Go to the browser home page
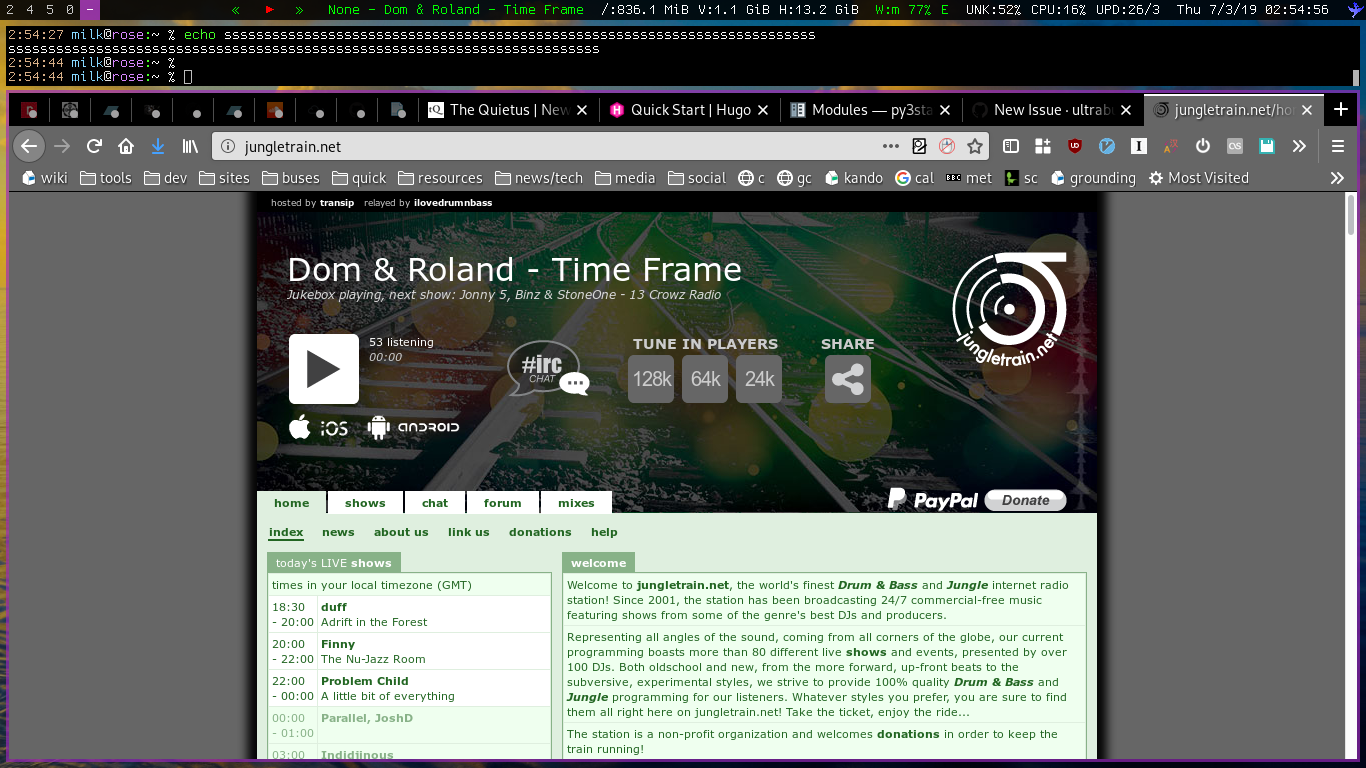Viewport: 1366px width, 768px height. (126, 146)
